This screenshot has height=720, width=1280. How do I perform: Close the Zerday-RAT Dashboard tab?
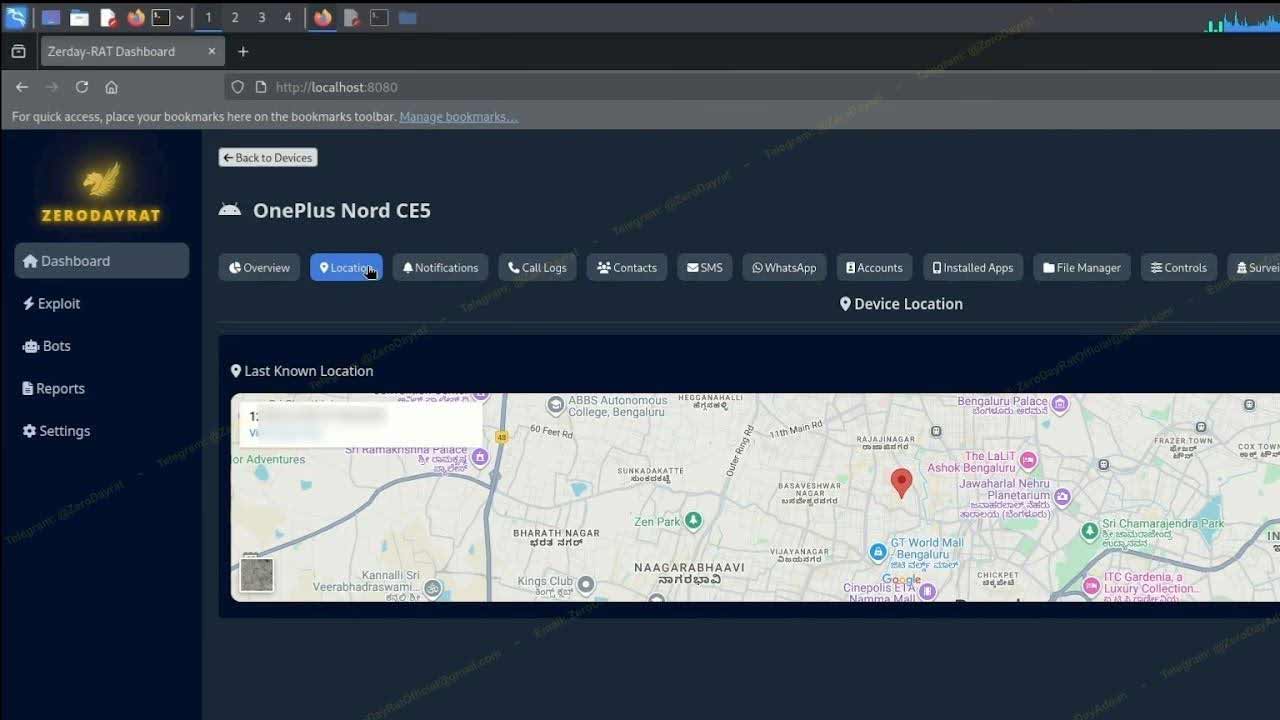[211, 51]
